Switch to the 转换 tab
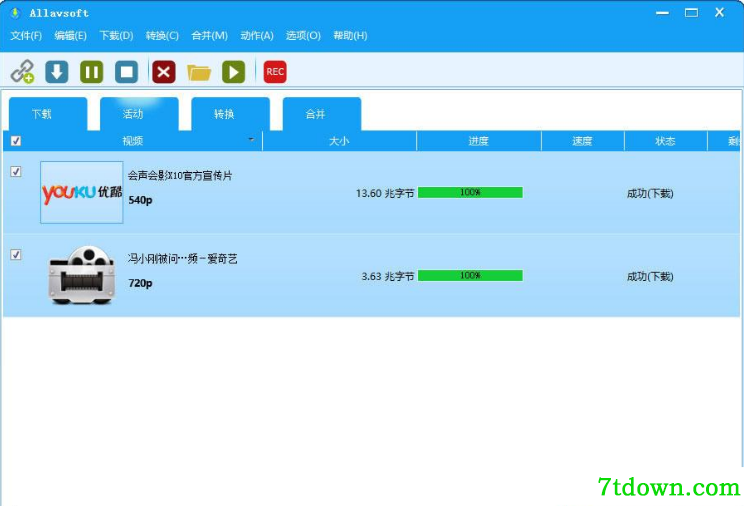Viewport: 744px width, 506px height. (x=230, y=114)
